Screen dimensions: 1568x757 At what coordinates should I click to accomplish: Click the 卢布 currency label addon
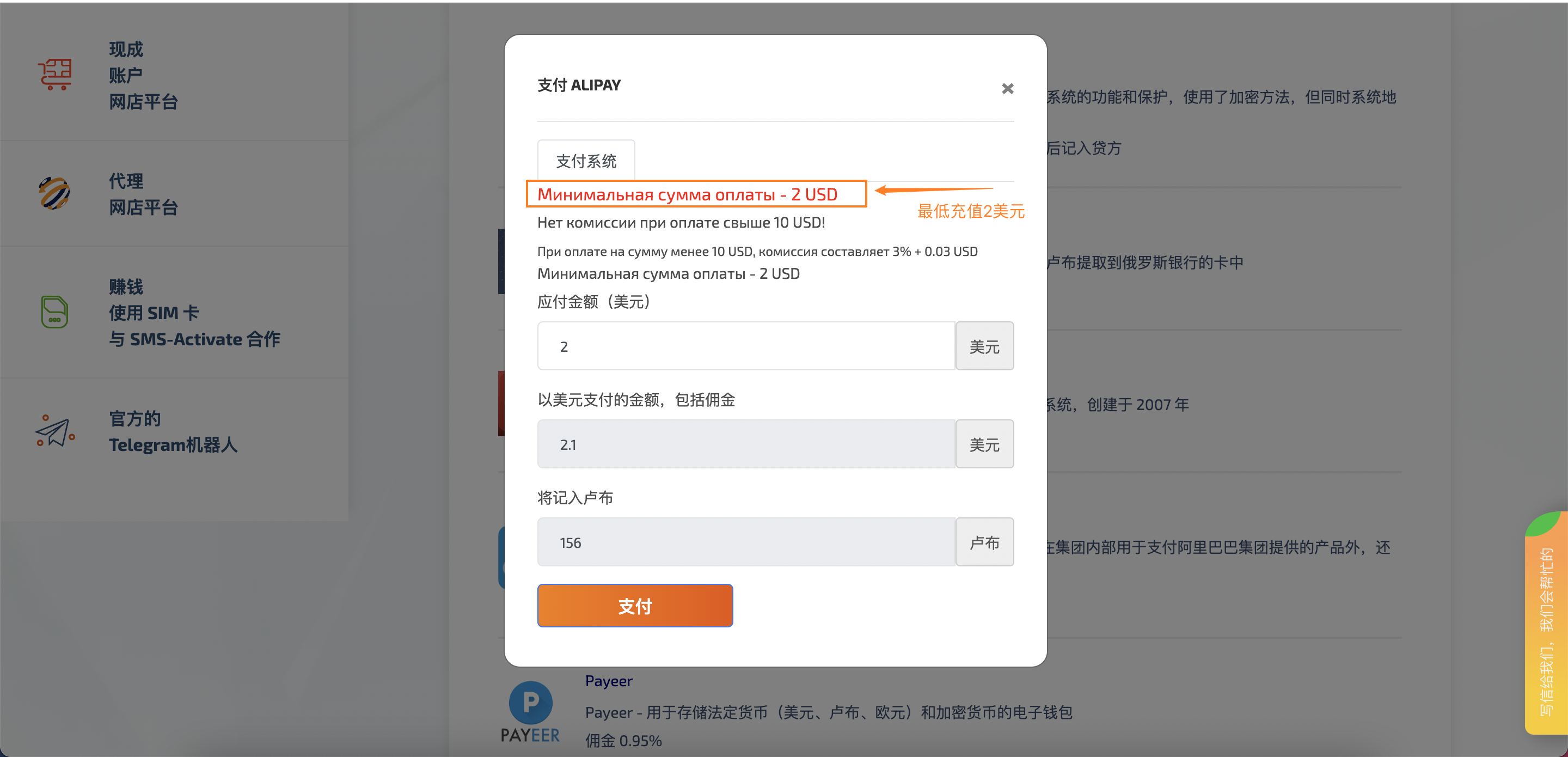coord(984,542)
